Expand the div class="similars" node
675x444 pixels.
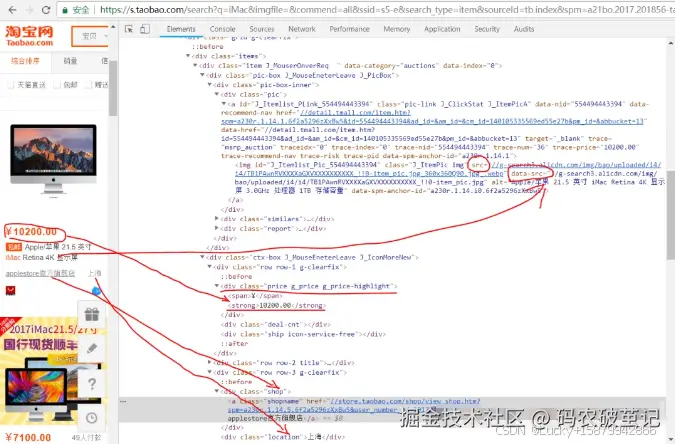217,219
